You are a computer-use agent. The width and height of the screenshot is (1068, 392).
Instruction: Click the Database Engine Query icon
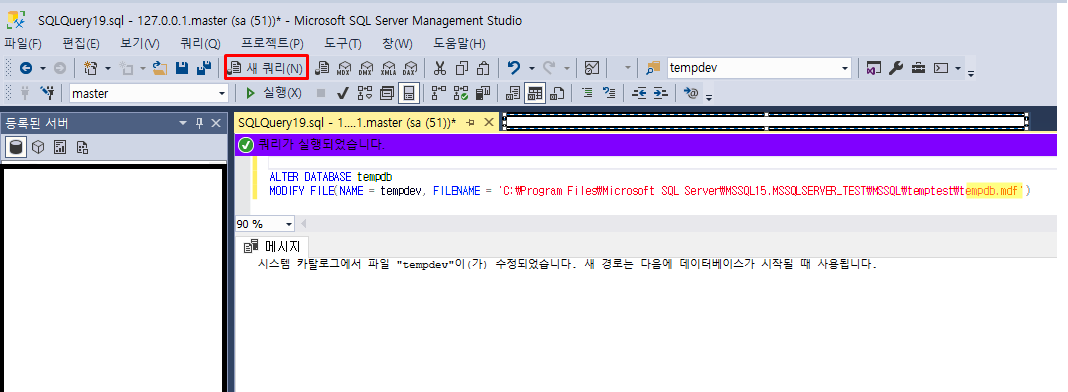coord(323,68)
